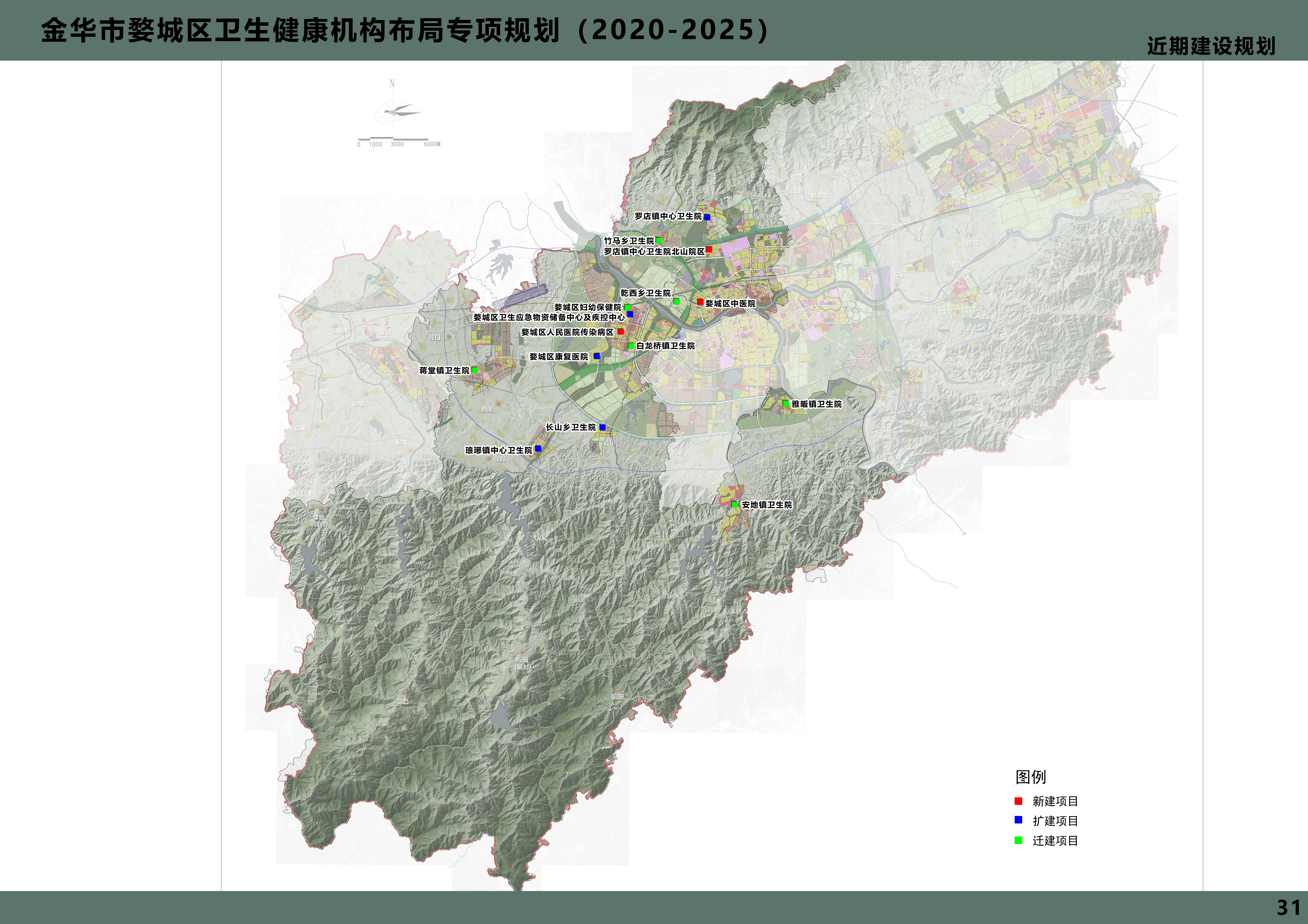The width and height of the screenshot is (1308, 924).
Task: Click the 安地镇卫生院 text label
Action: [767, 505]
